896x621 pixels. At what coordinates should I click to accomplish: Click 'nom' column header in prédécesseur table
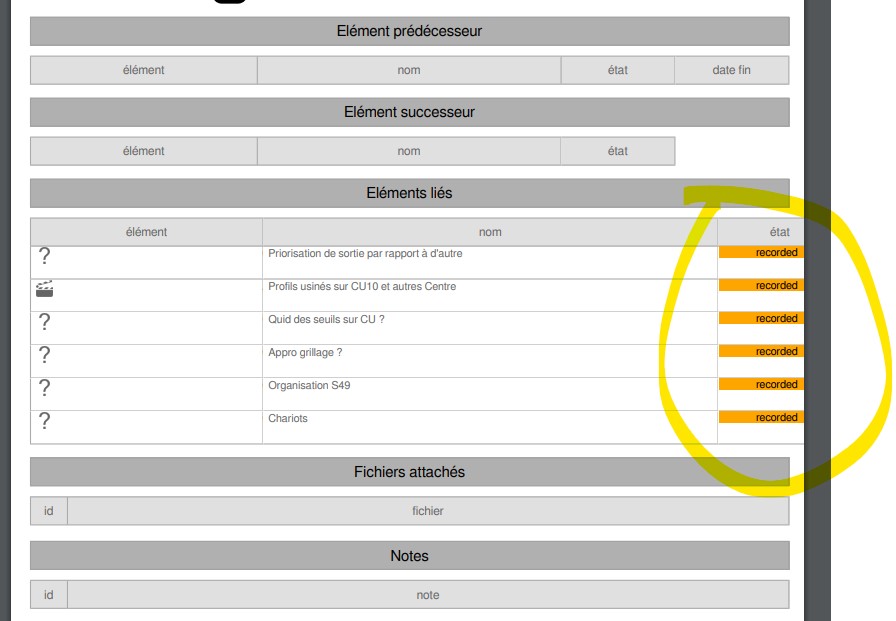tap(409, 70)
